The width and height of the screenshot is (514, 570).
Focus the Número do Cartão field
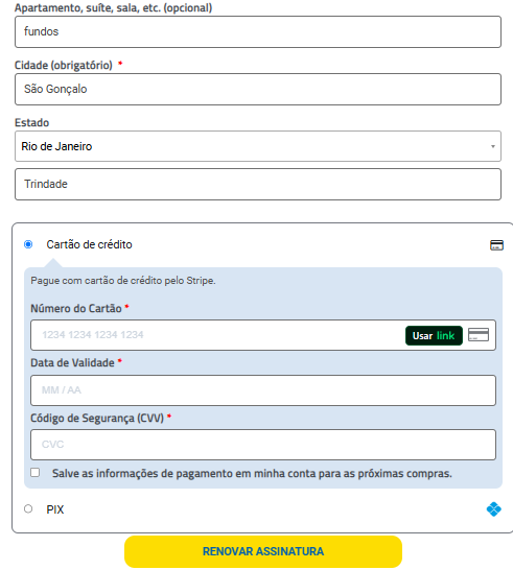click(218, 335)
